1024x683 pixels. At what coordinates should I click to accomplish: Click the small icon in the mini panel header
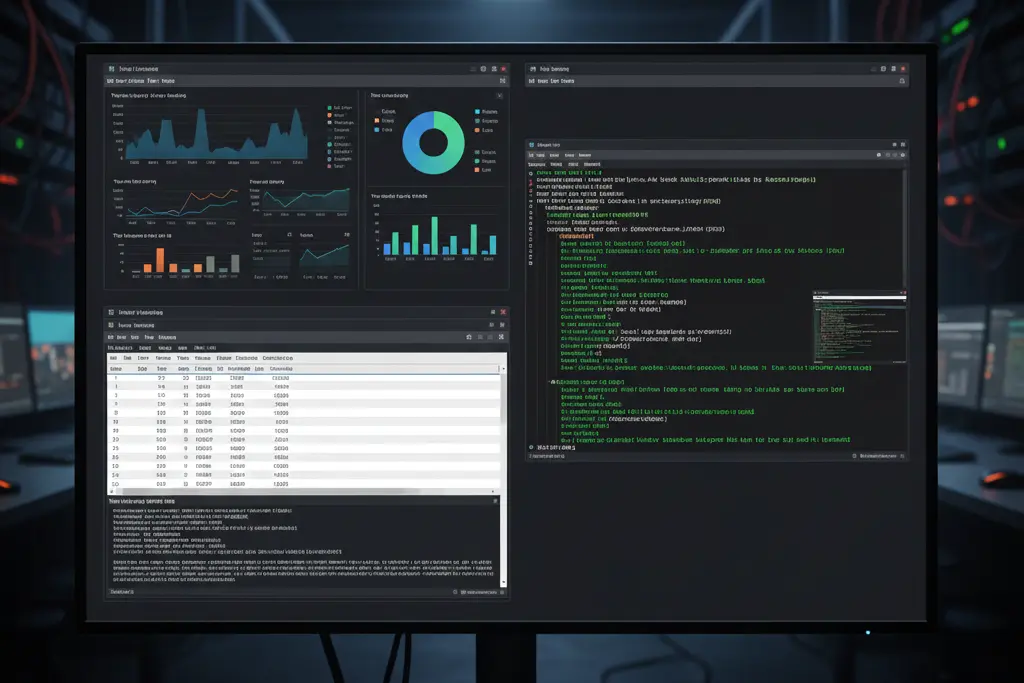click(x=289, y=235)
